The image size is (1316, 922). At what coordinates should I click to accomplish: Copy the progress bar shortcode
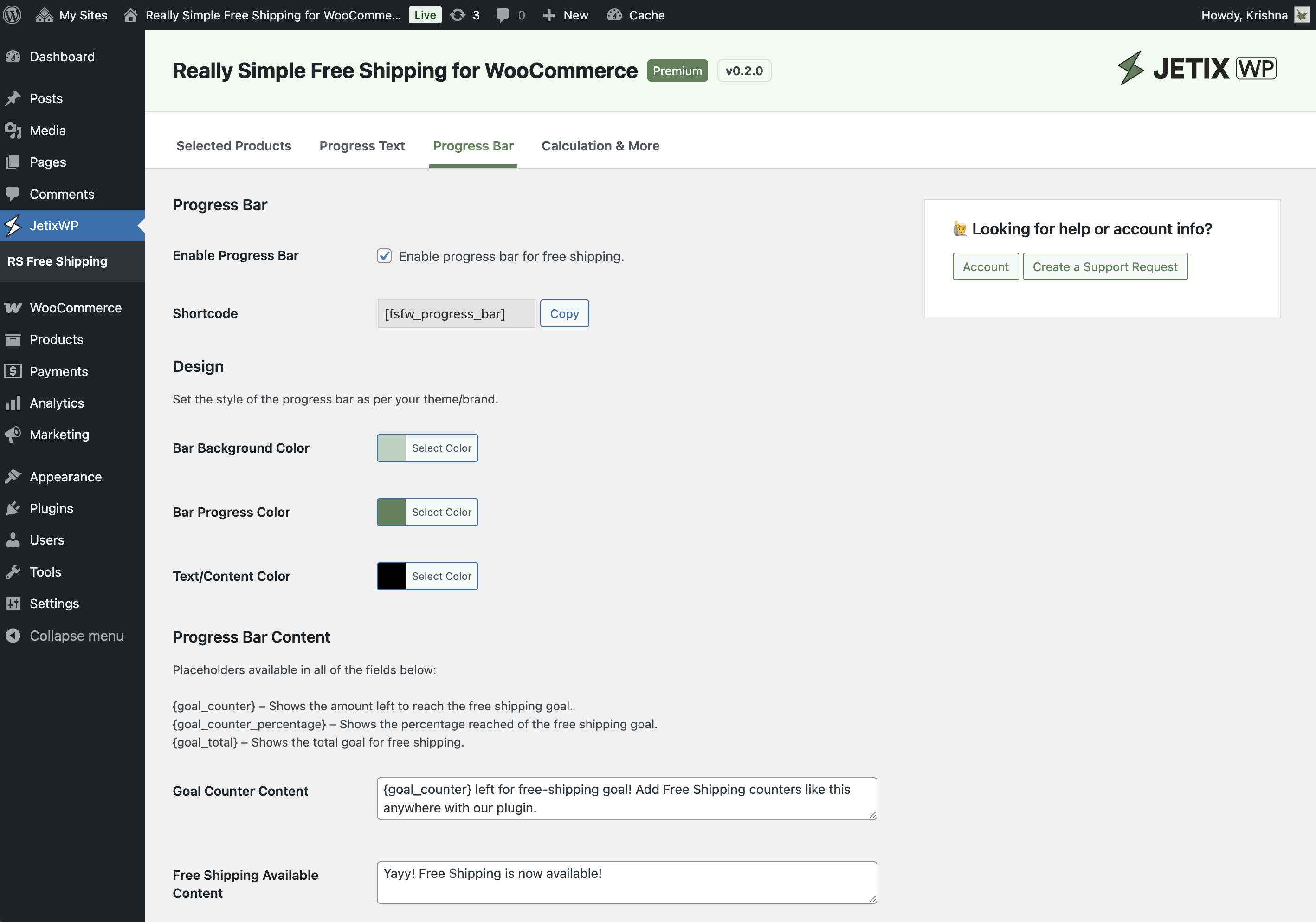tap(564, 314)
